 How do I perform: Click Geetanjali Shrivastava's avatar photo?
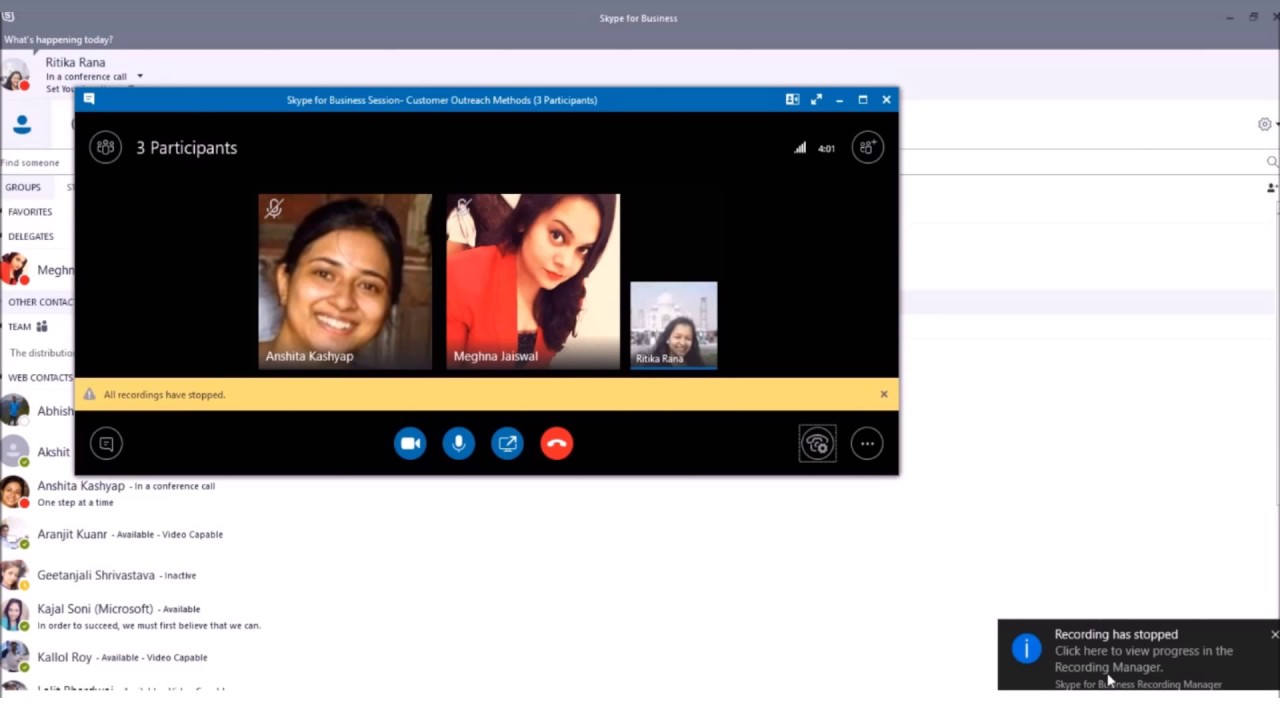(14, 575)
